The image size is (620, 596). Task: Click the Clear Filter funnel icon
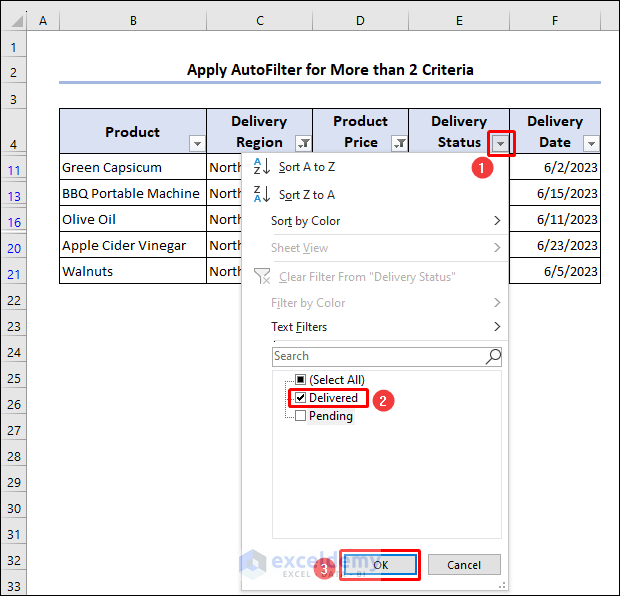click(x=262, y=276)
